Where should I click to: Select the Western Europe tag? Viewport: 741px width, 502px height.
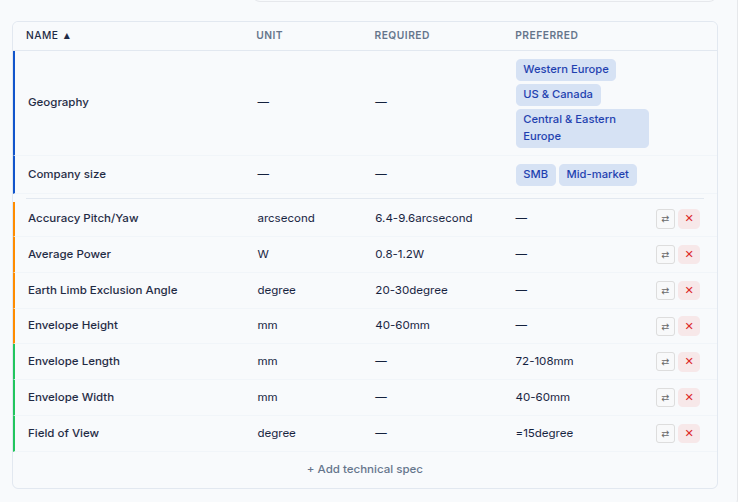pyautogui.click(x=566, y=69)
